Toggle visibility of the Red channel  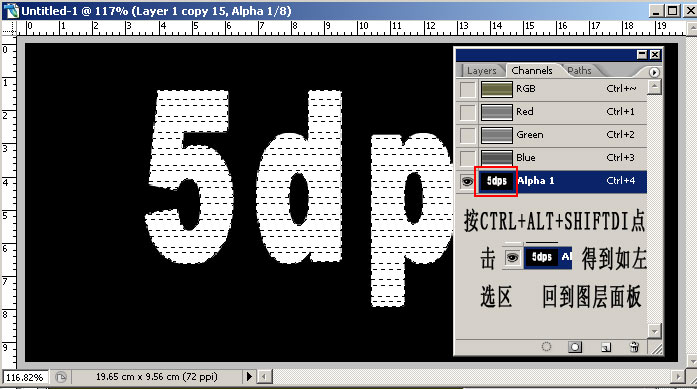pos(467,112)
